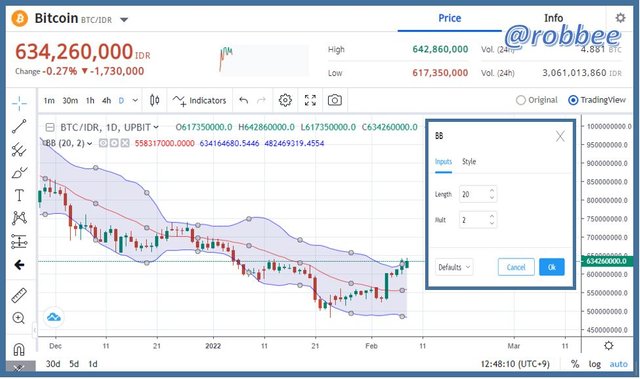The image size is (640, 379).
Task: Select the pitchfork drawing tool
Action: tap(19, 150)
